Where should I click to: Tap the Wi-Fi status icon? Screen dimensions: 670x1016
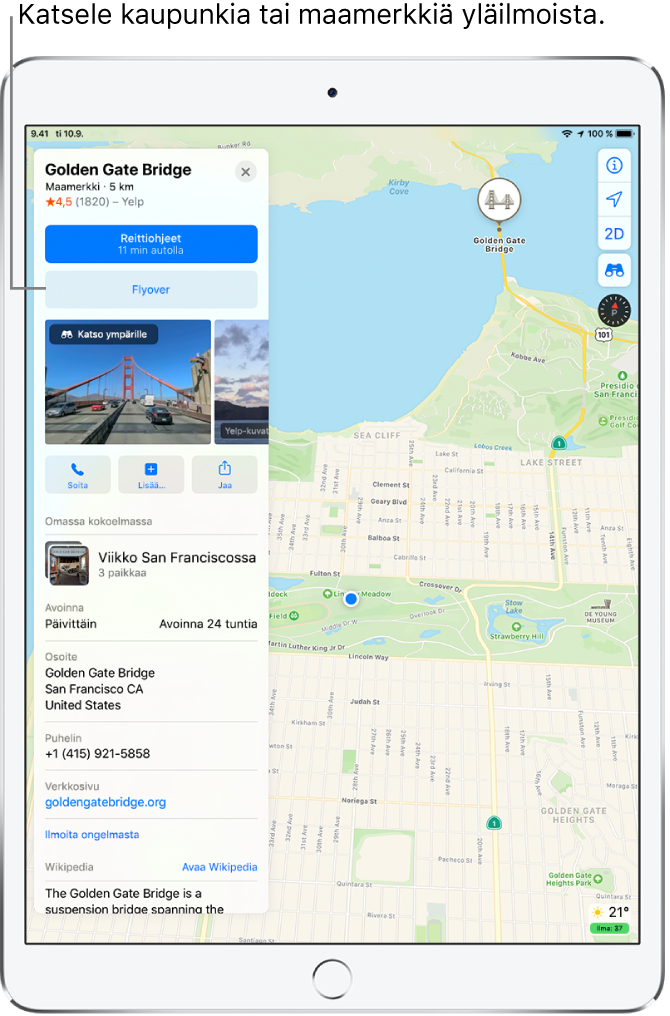point(567,134)
